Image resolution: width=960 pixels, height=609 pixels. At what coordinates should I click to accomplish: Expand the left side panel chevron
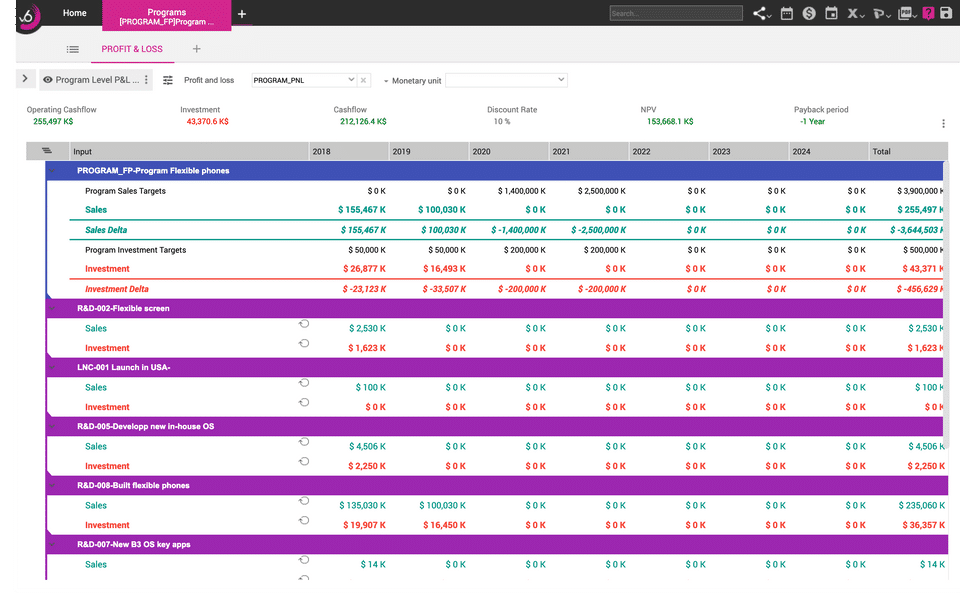click(25, 79)
